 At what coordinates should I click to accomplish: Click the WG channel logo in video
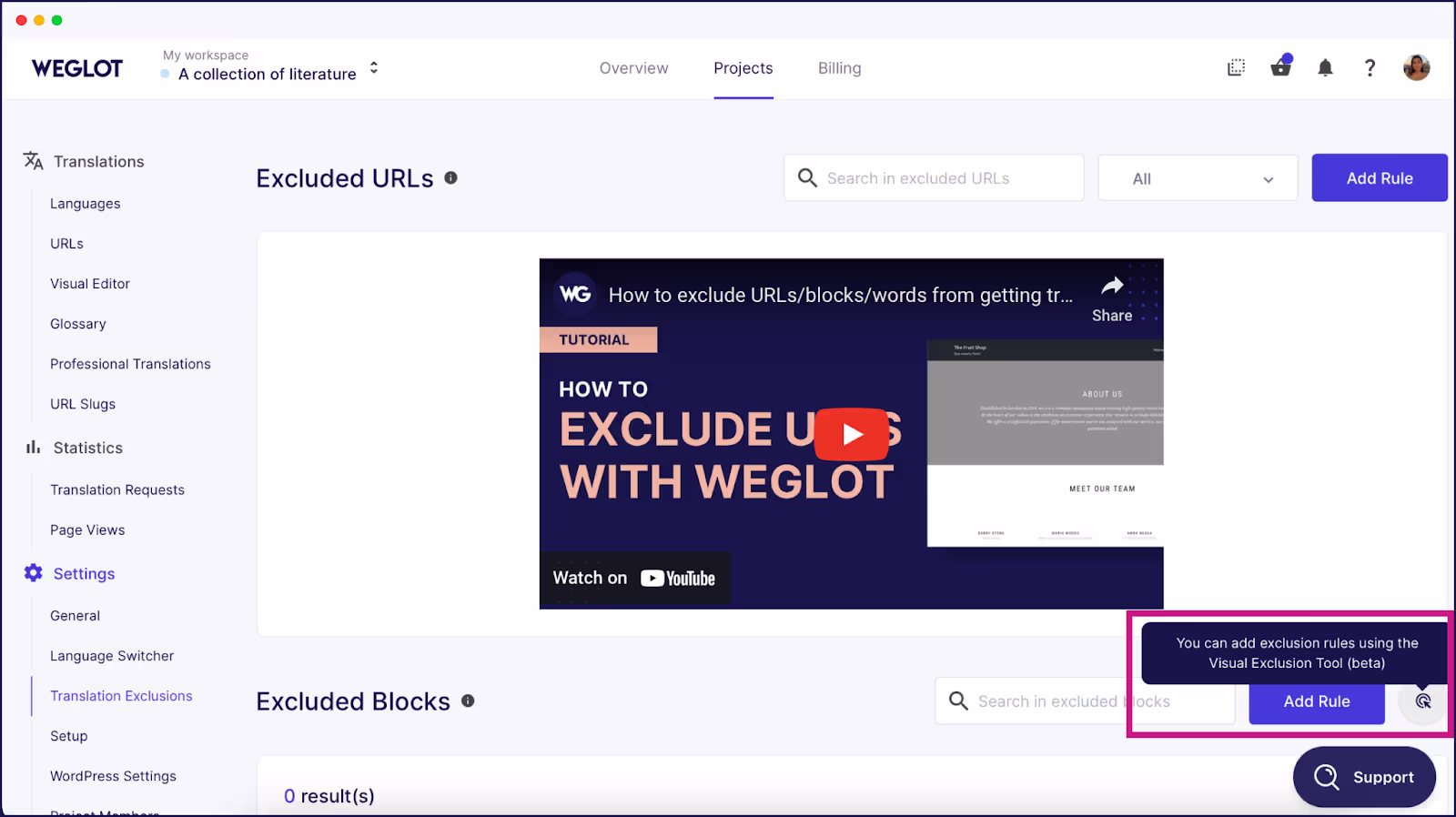pos(575,294)
